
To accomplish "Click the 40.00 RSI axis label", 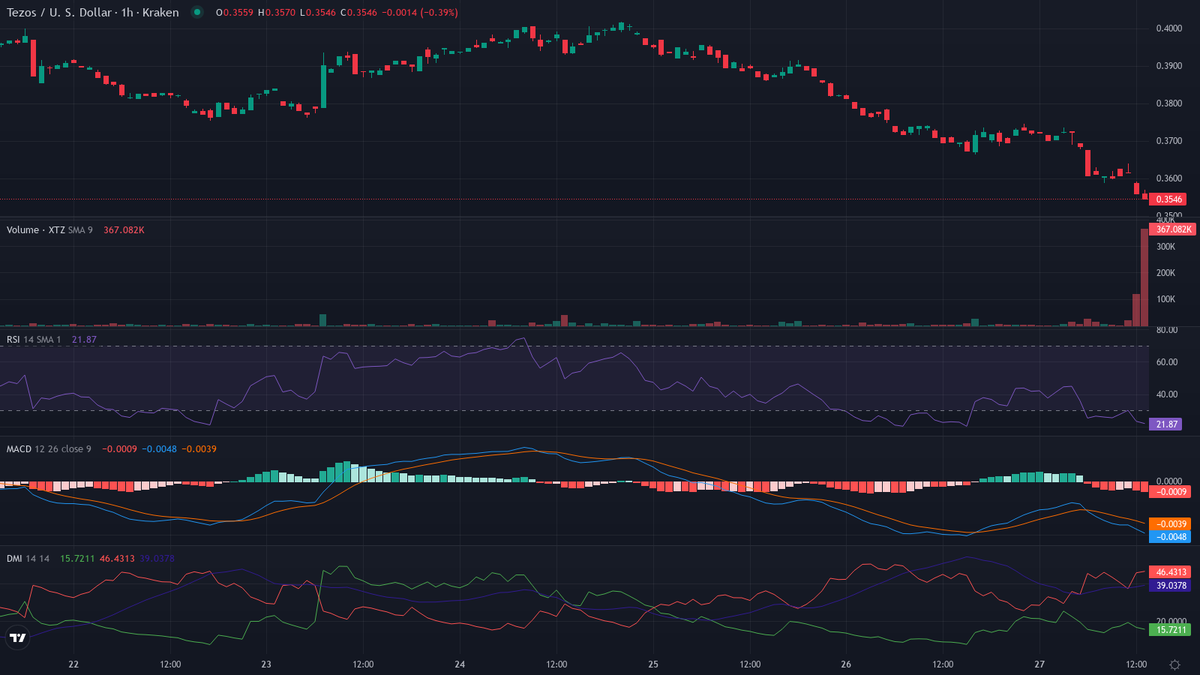I will [x=1167, y=393].
